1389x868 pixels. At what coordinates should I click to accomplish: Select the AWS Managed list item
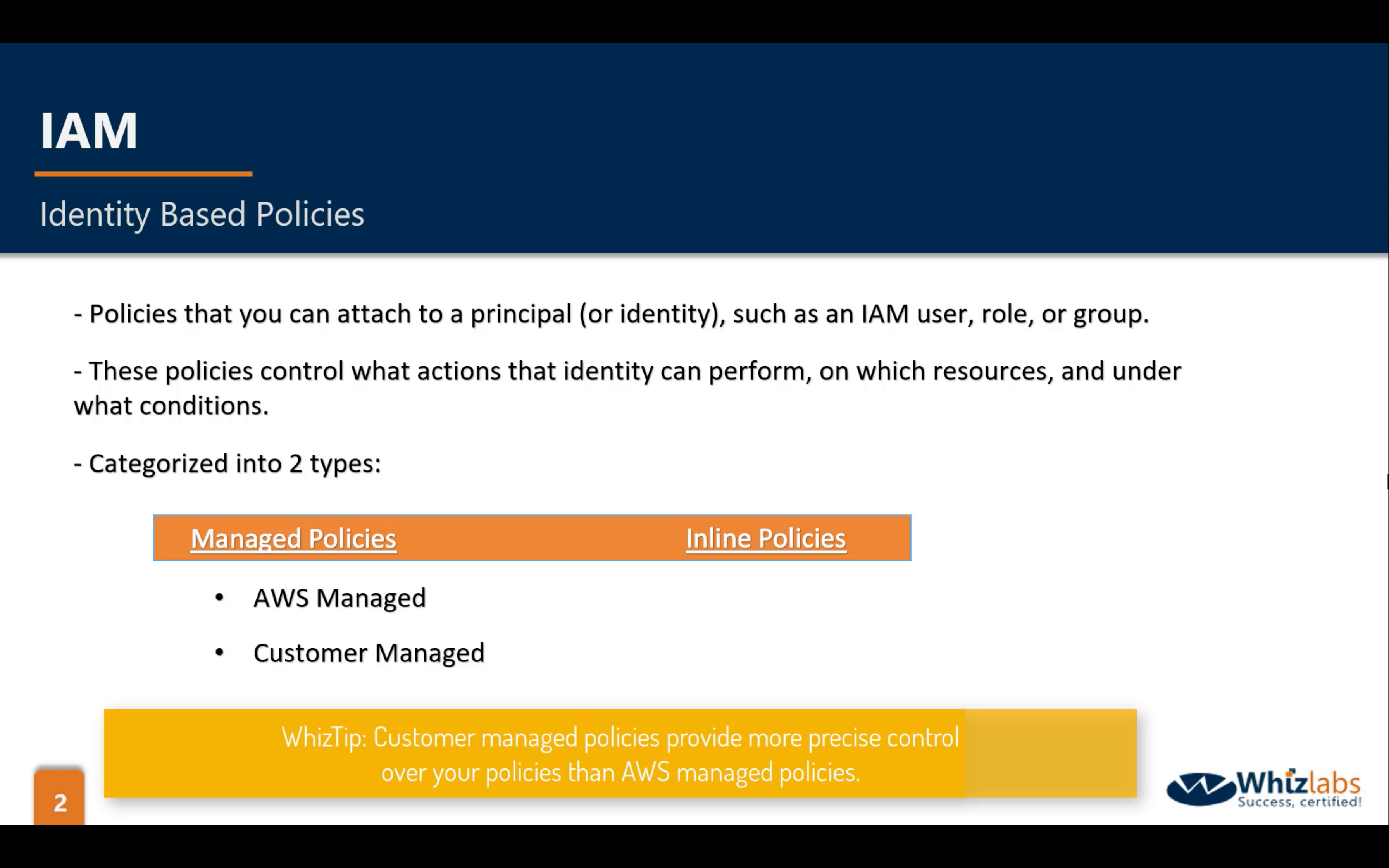[x=340, y=598]
